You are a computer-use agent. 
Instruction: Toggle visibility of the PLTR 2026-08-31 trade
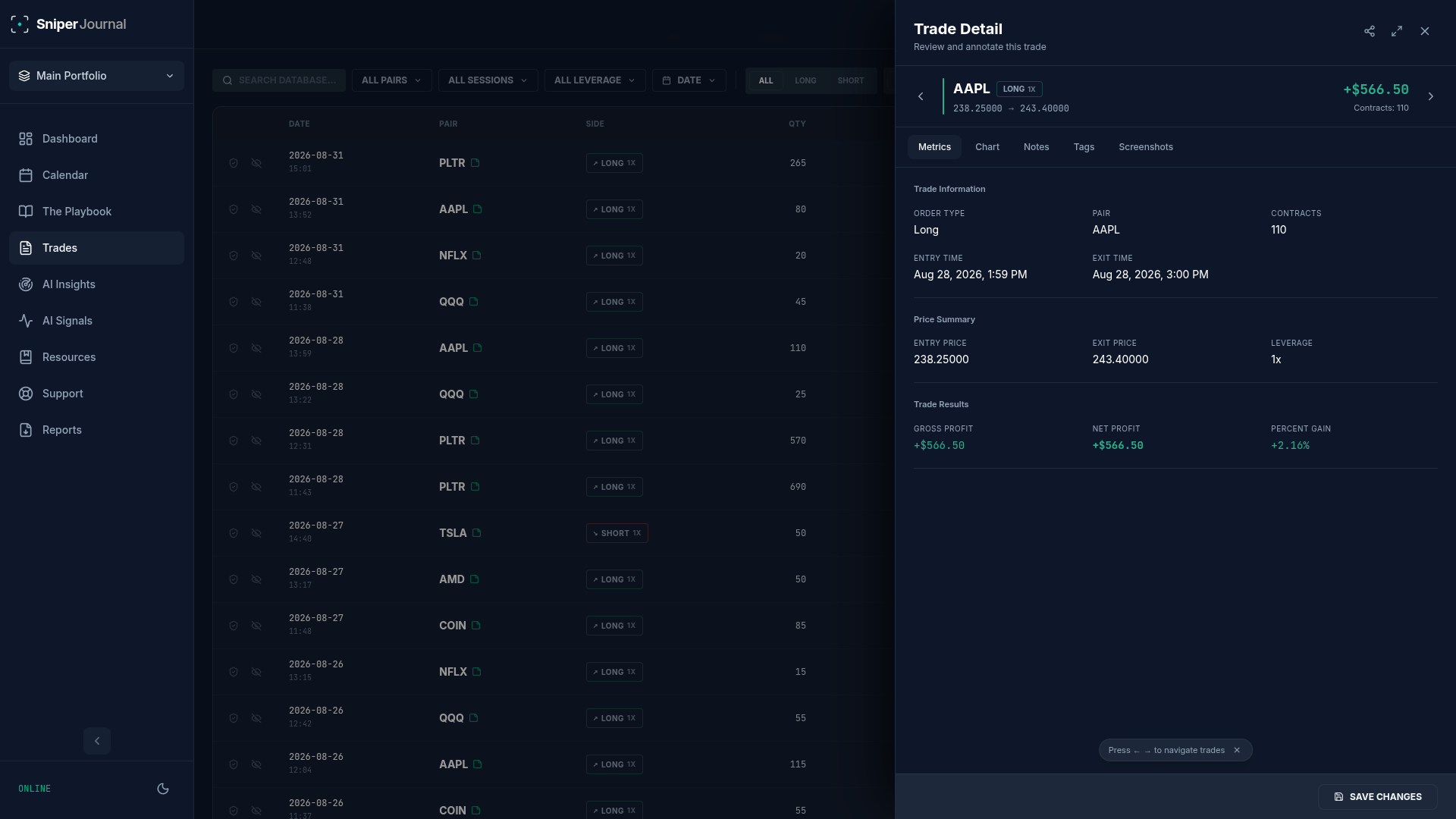[256, 163]
